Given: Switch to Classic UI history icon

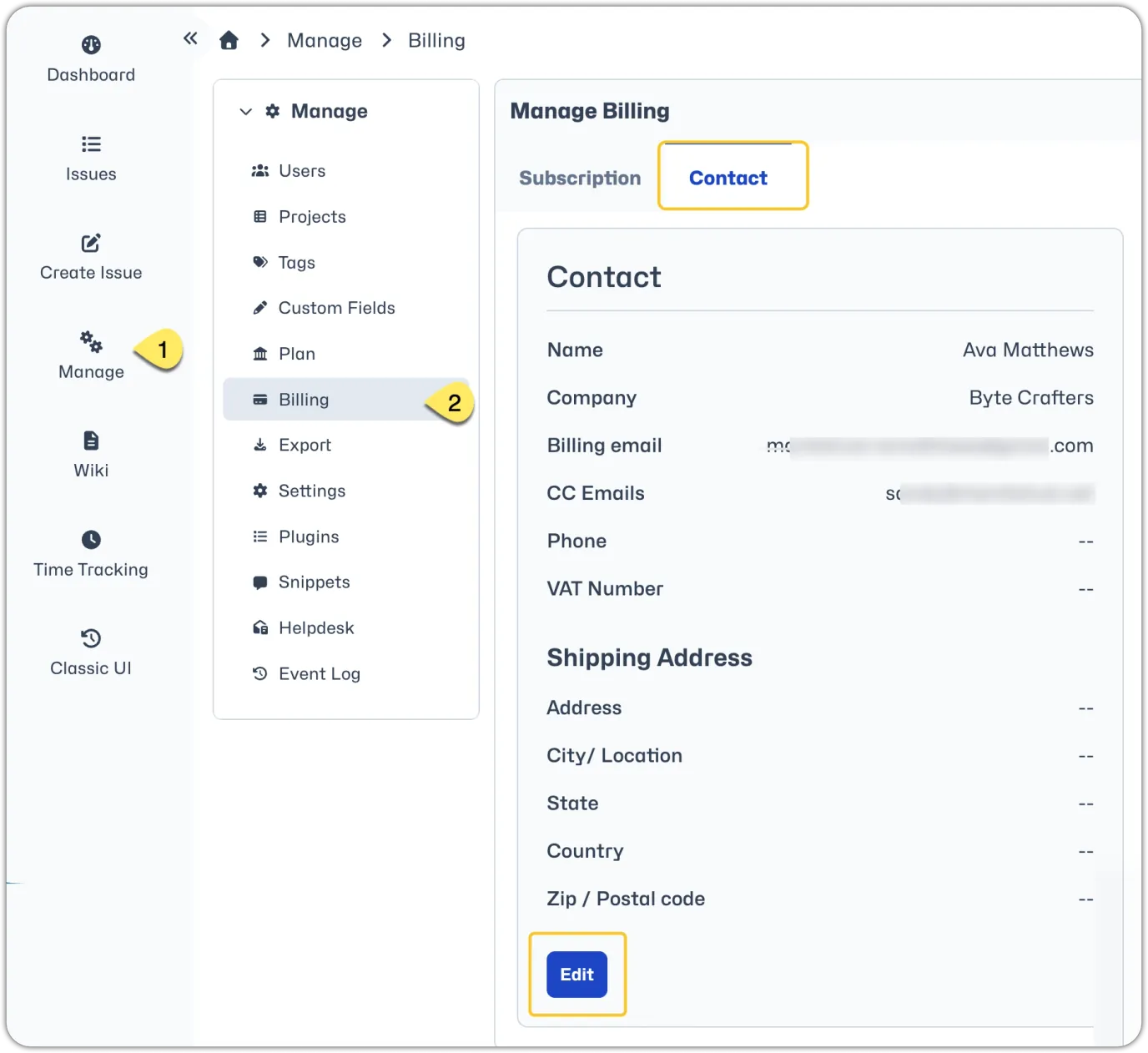Looking at the screenshot, I should coord(91,638).
